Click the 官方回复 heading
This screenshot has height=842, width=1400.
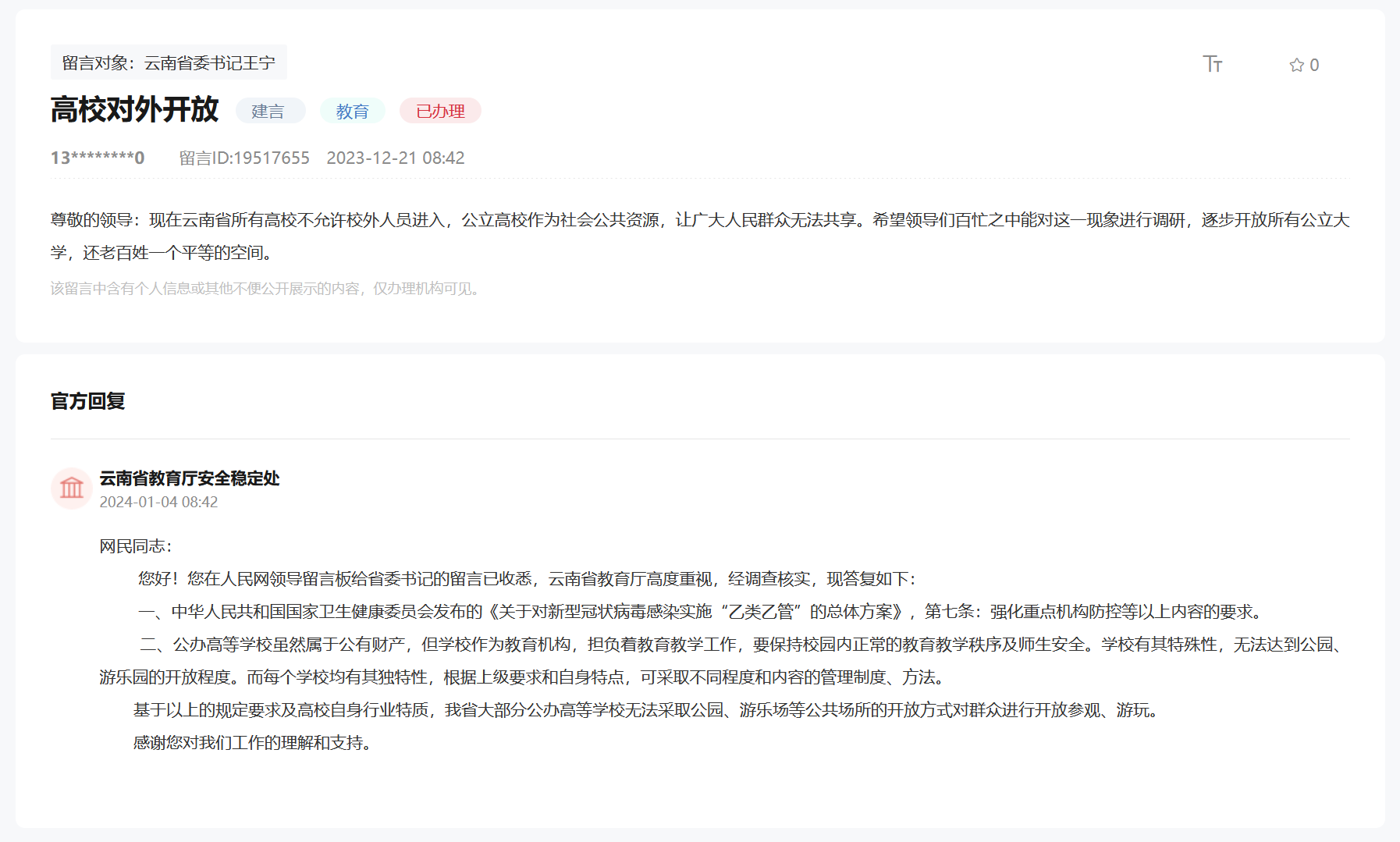[x=88, y=401]
